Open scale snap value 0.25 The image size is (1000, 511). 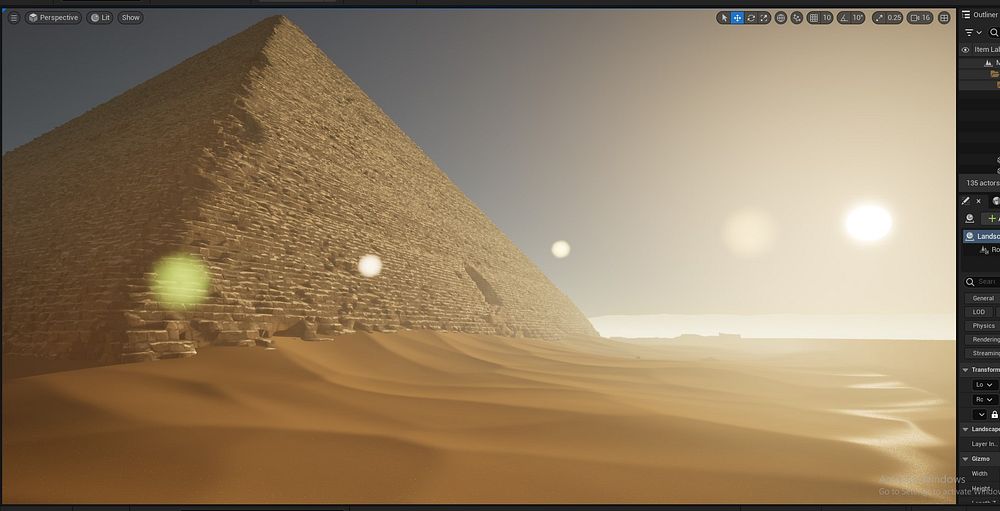894,18
